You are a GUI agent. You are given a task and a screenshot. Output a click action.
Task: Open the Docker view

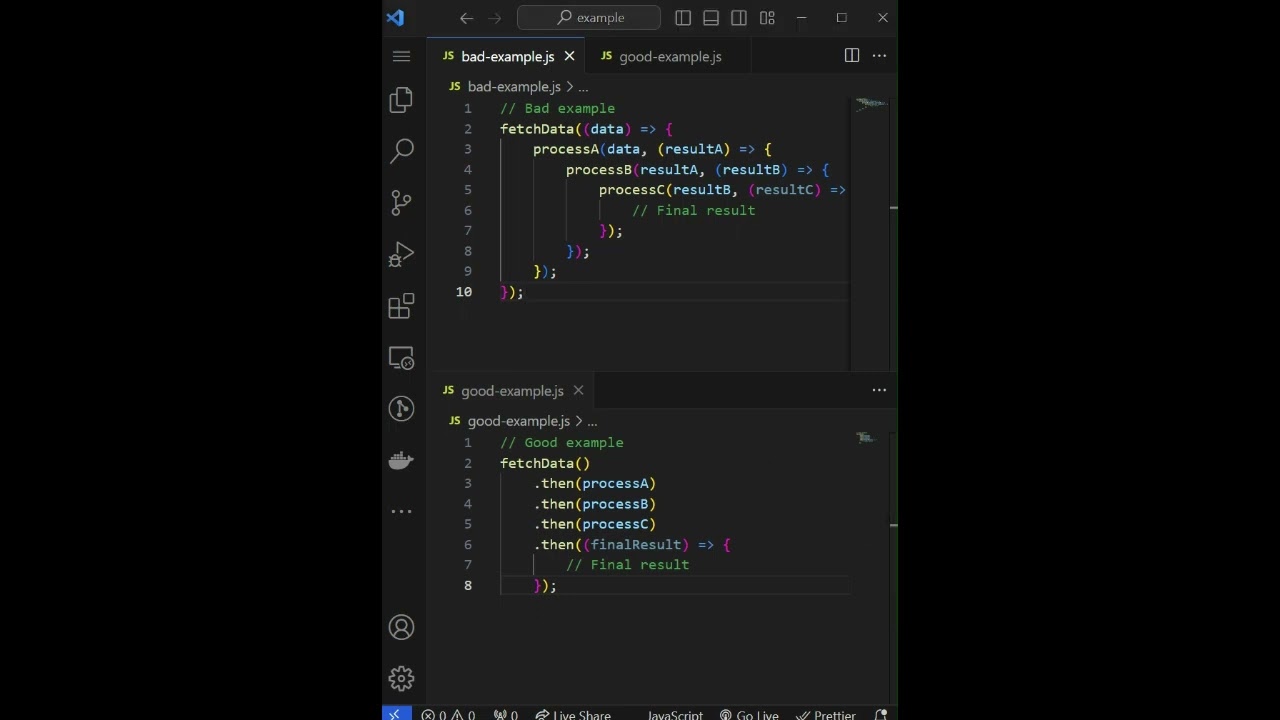tap(401, 460)
